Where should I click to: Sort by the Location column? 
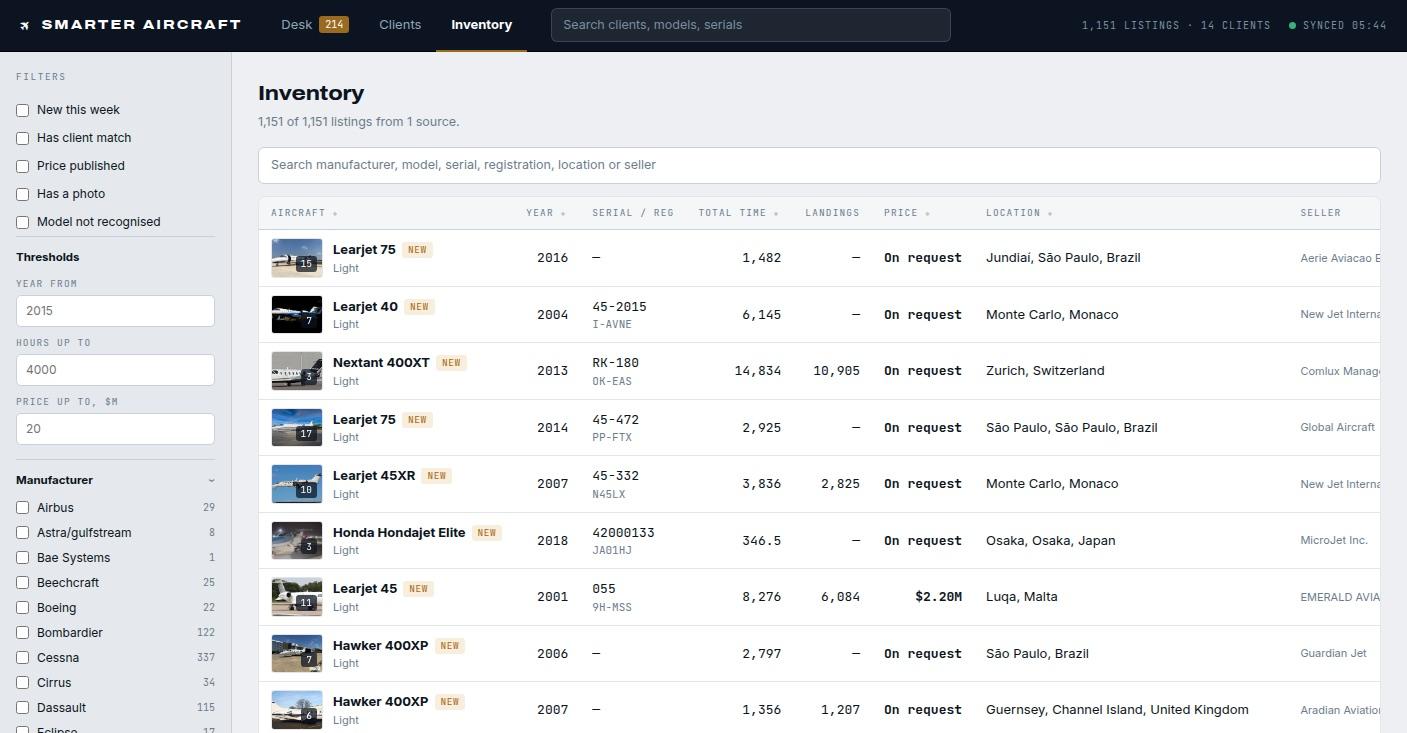click(1019, 213)
